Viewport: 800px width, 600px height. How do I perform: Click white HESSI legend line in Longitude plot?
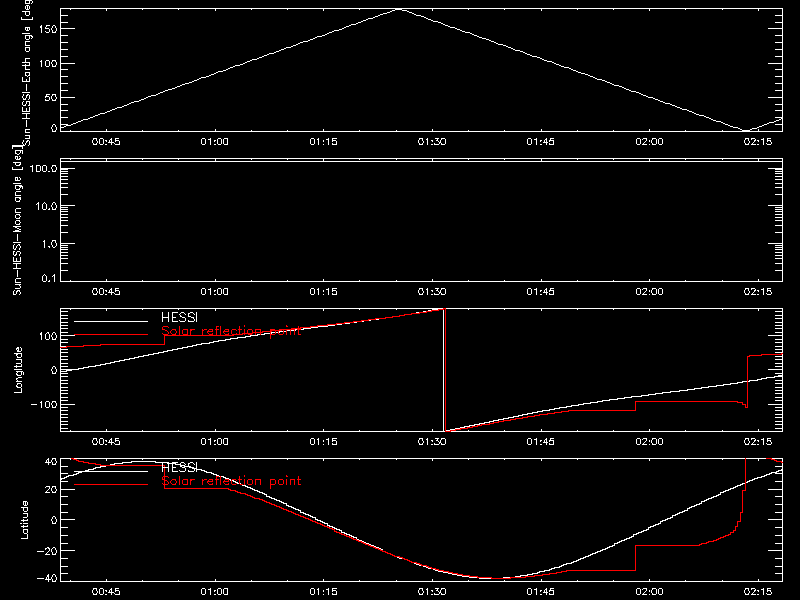tap(111, 321)
